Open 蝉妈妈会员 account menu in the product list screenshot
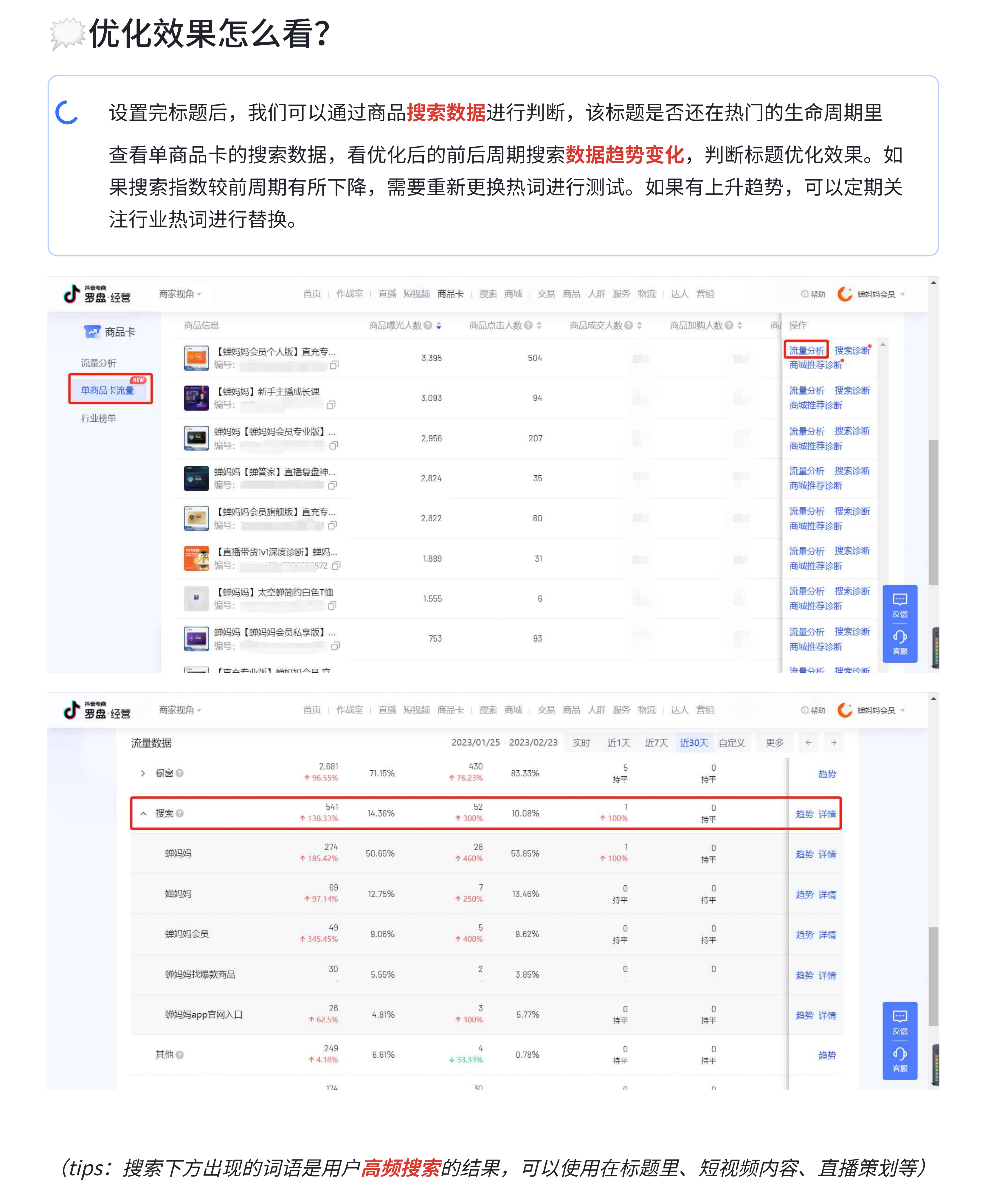Screen dimensions: 985x1204 pyautogui.click(x=871, y=294)
